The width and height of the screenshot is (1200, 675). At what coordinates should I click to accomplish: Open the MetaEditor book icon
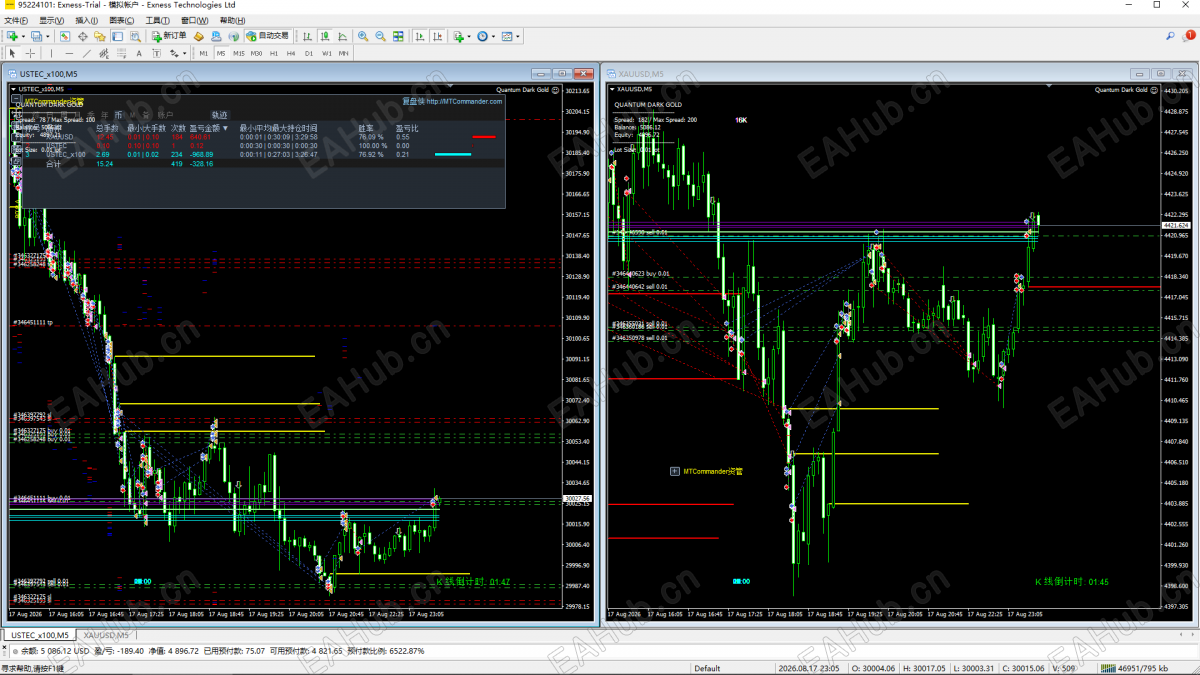click(199, 36)
